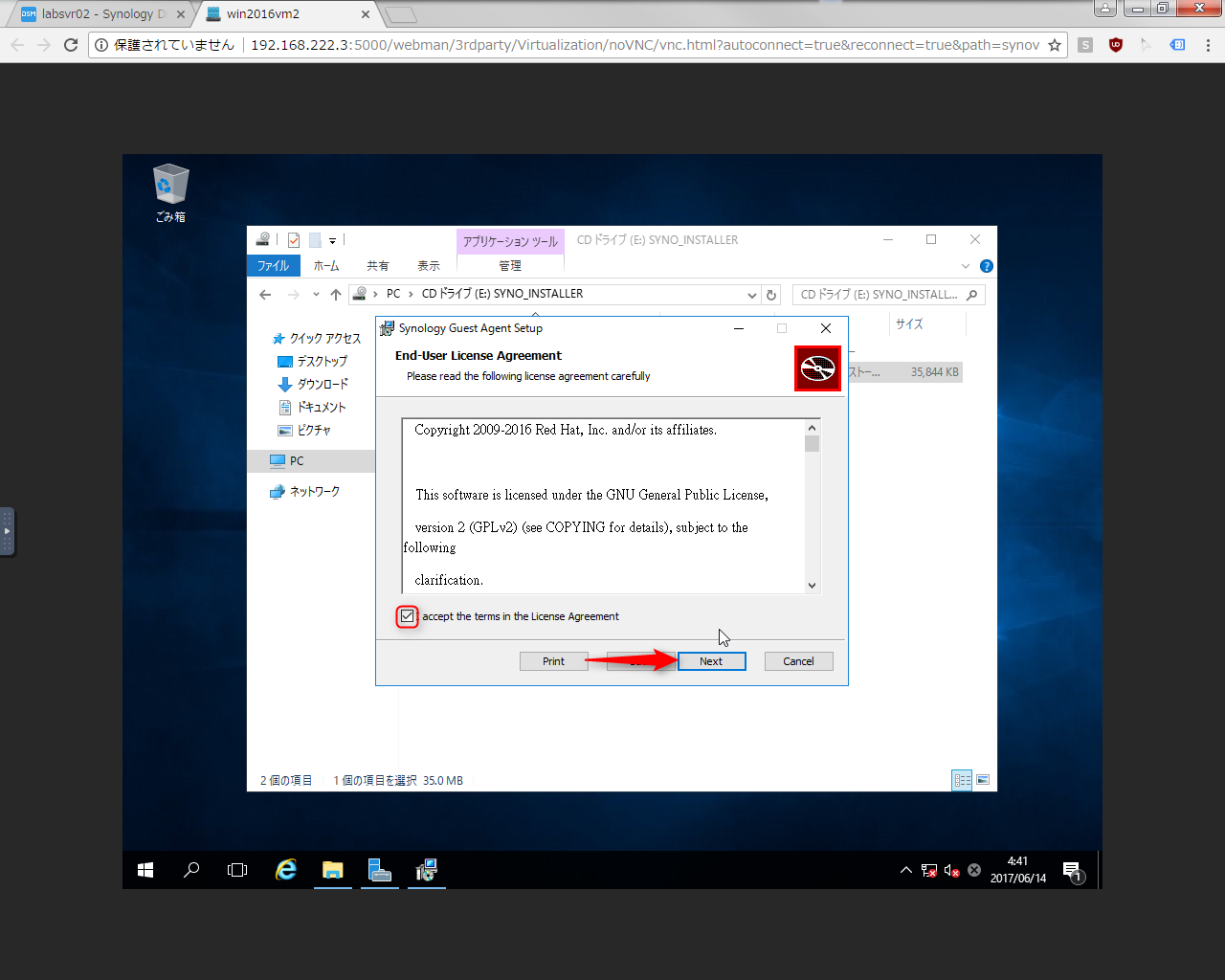Image resolution: width=1225 pixels, height=980 pixels.
Task: Select デスクトップ in navigation pane
Action: [313, 362]
